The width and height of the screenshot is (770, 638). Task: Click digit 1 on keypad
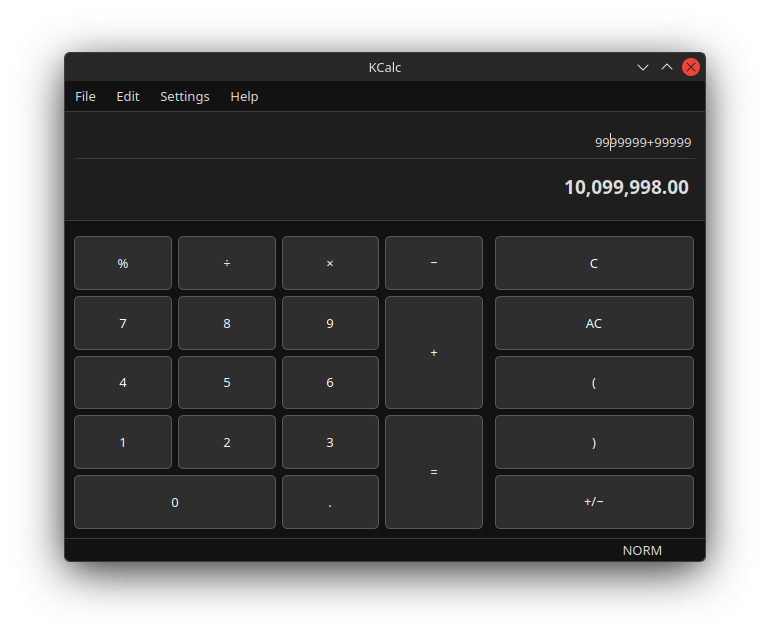point(123,442)
